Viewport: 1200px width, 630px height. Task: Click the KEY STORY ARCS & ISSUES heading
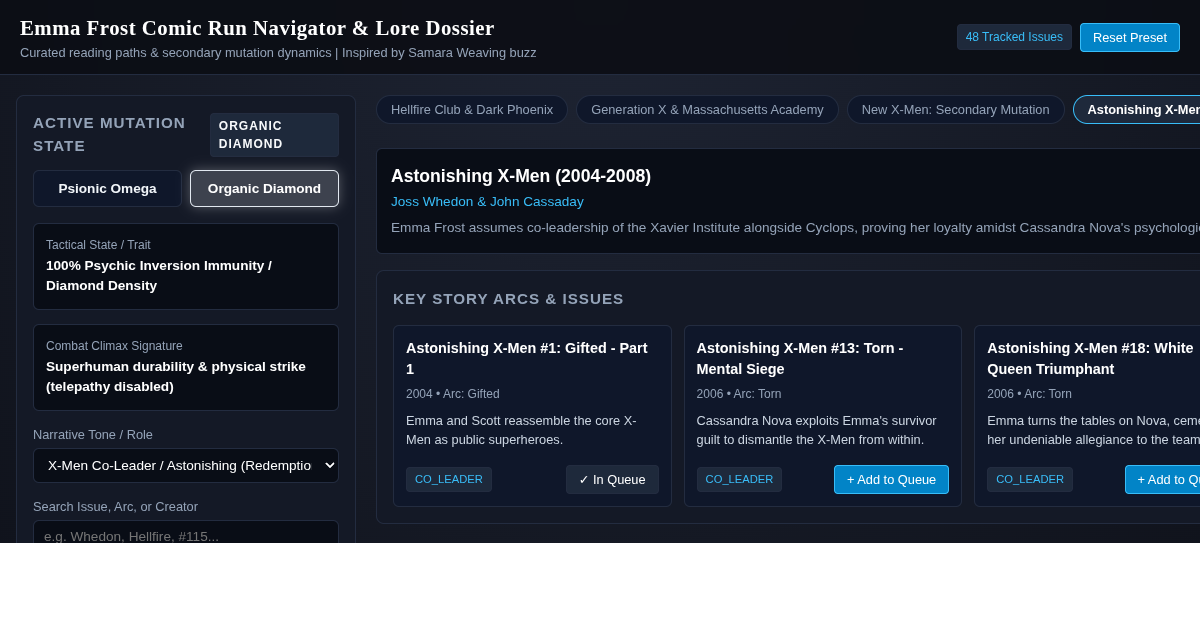(508, 298)
